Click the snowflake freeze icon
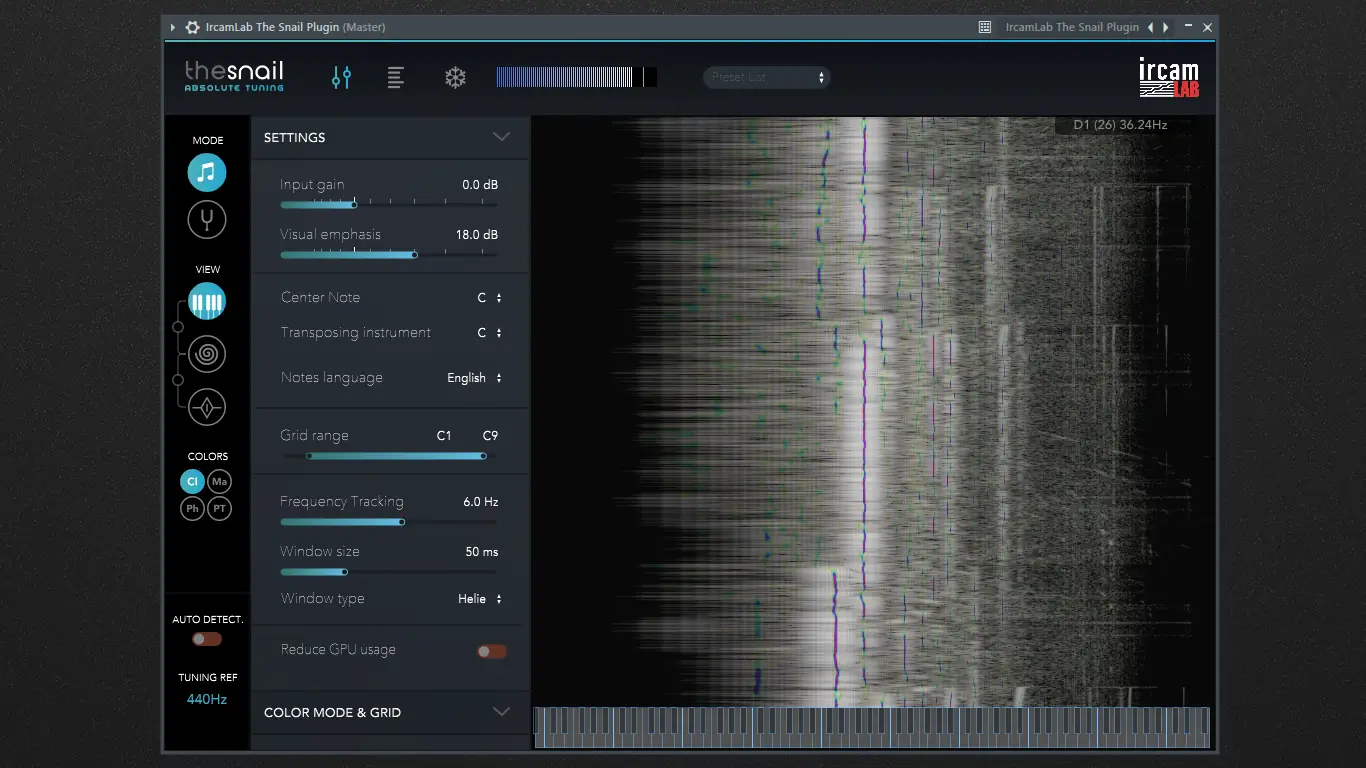 coord(455,77)
